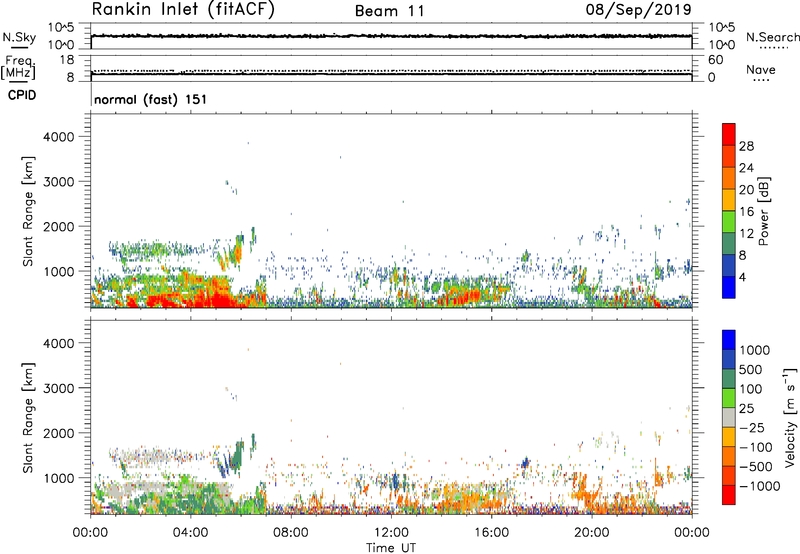800x554 pixels.
Task: Click velocity colorbar value '500'
Action: pos(750,369)
